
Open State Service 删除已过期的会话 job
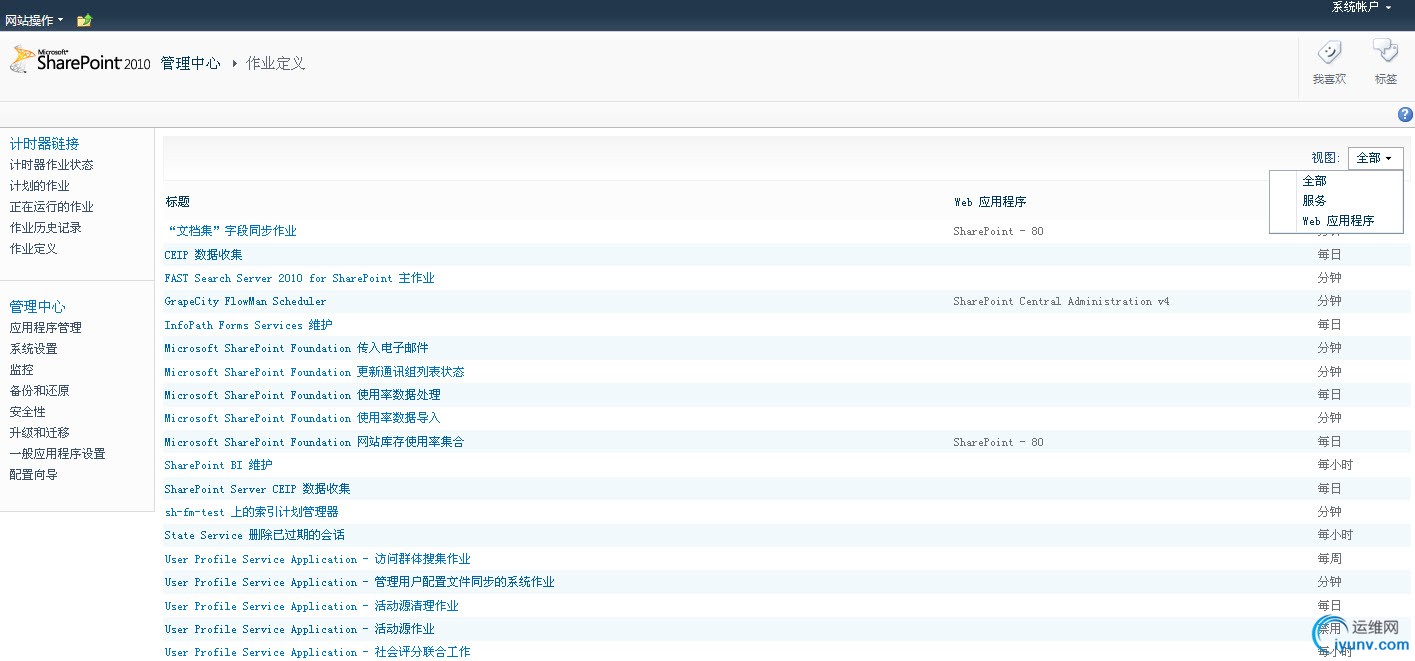click(x=254, y=535)
